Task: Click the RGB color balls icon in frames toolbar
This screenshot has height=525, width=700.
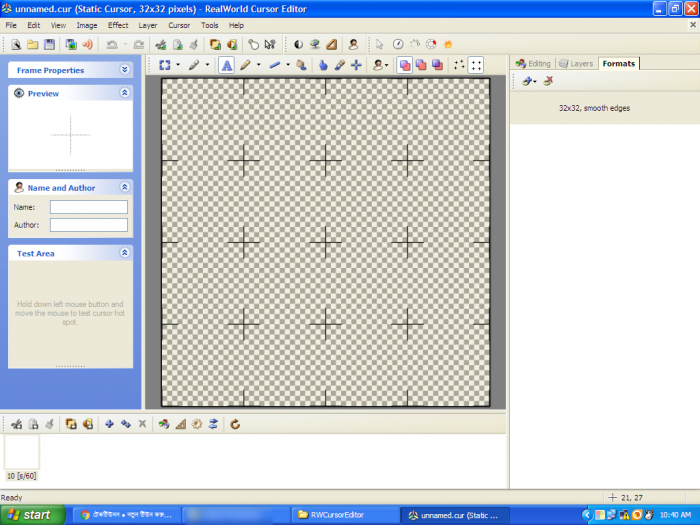Action: pyautogui.click(x=164, y=424)
